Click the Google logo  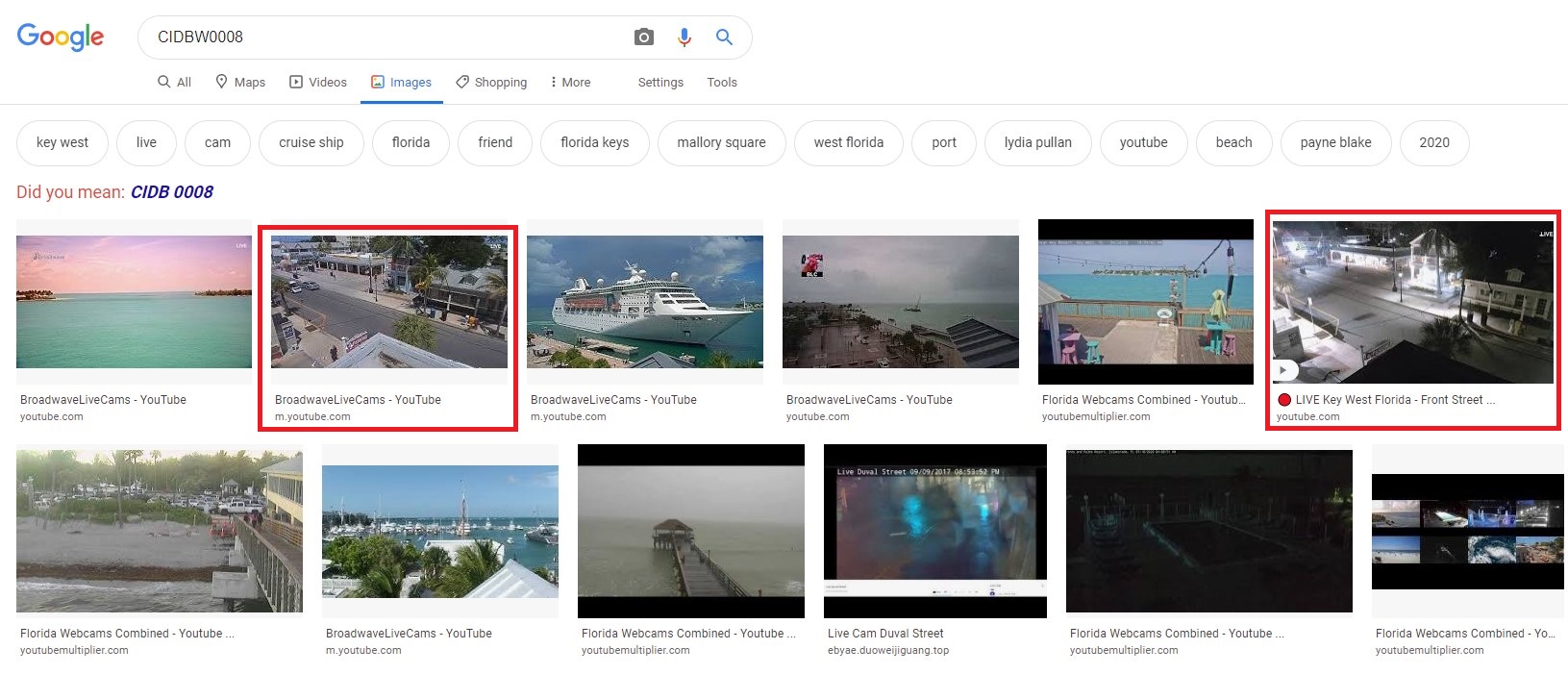coord(60,37)
